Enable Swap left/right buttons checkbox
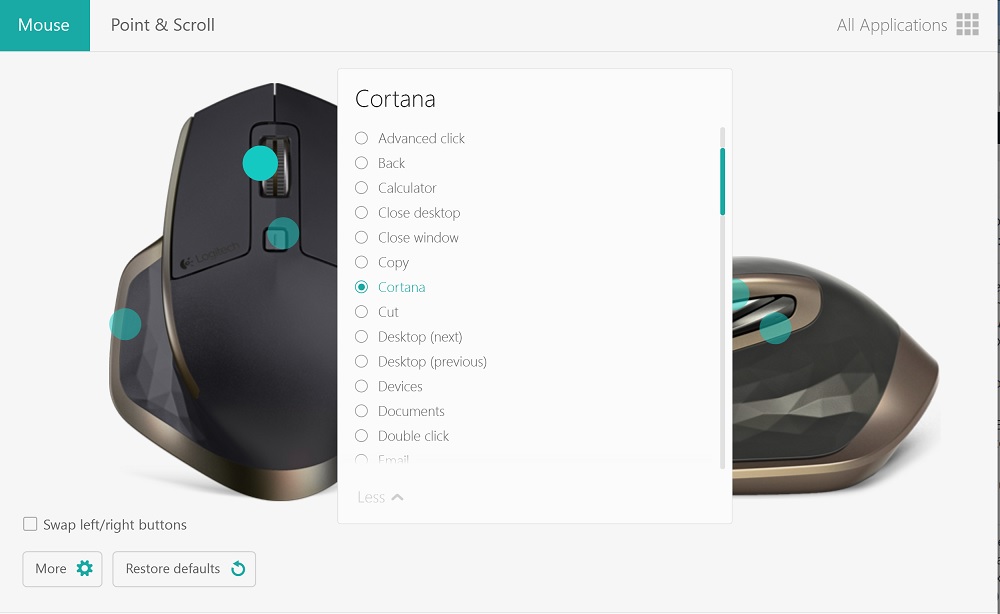 coord(30,524)
